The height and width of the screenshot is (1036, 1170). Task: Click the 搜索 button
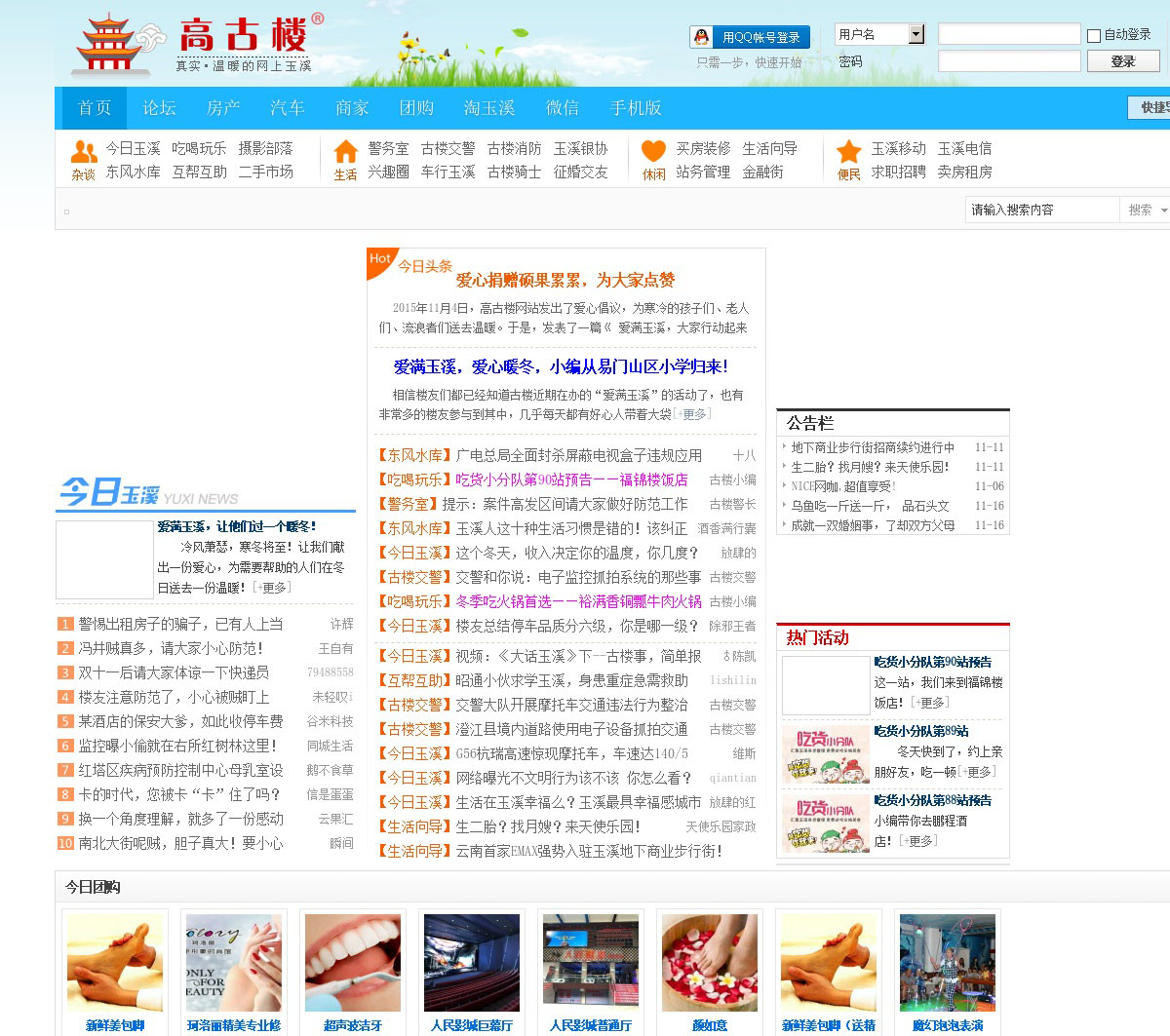pyautogui.click(x=1140, y=210)
